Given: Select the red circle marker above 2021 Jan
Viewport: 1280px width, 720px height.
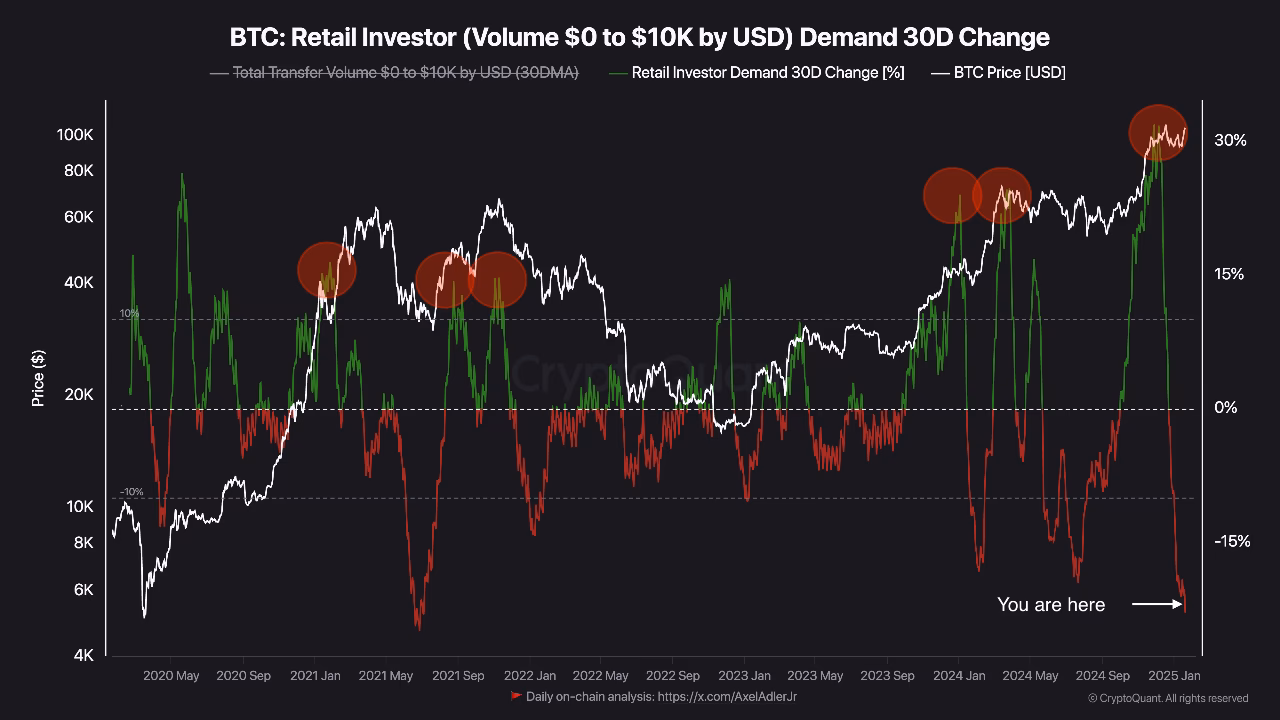Looking at the screenshot, I should (327, 270).
